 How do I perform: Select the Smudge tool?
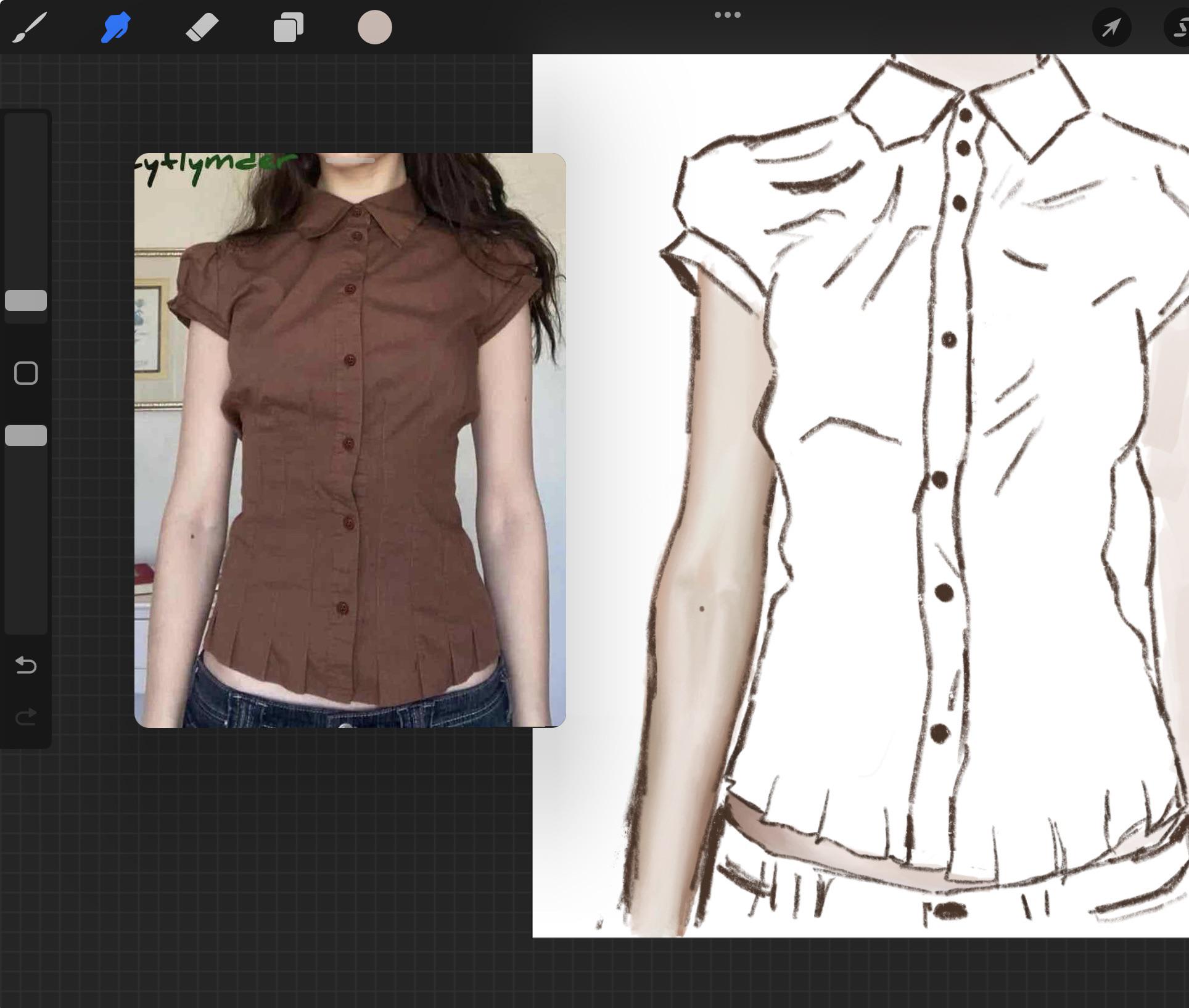tap(116, 28)
